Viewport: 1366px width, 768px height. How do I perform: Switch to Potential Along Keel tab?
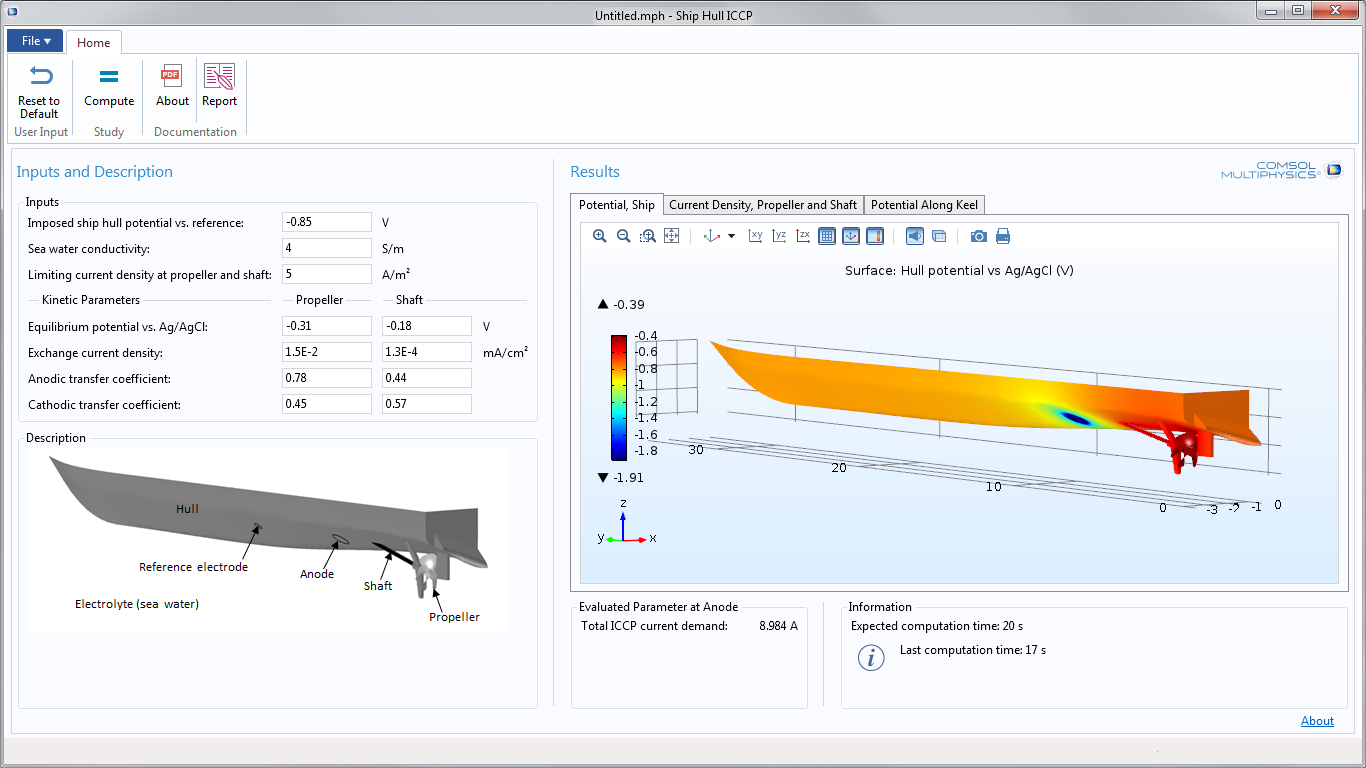pyautogui.click(x=925, y=205)
